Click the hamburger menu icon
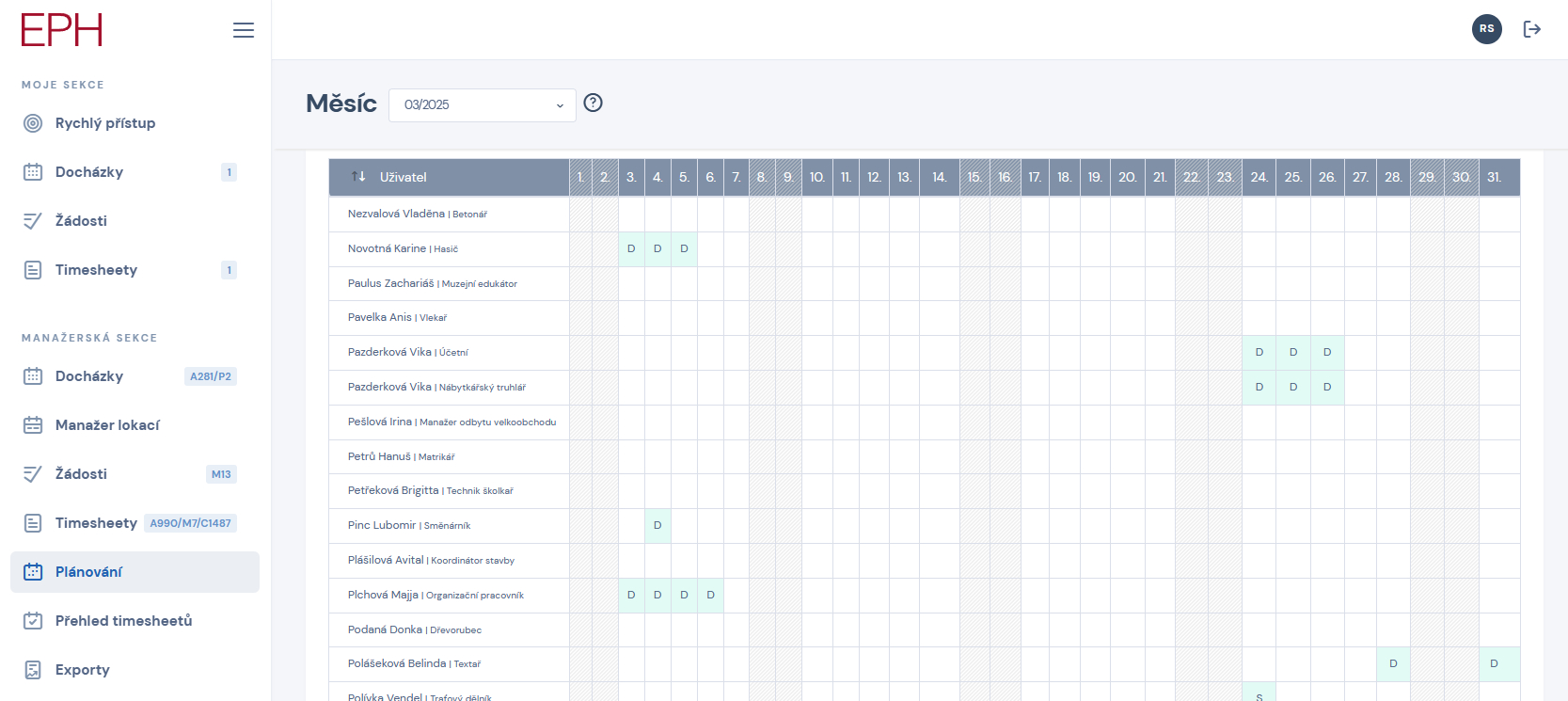Screen dimensions: 1568x701 pyautogui.click(x=244, y=30)
